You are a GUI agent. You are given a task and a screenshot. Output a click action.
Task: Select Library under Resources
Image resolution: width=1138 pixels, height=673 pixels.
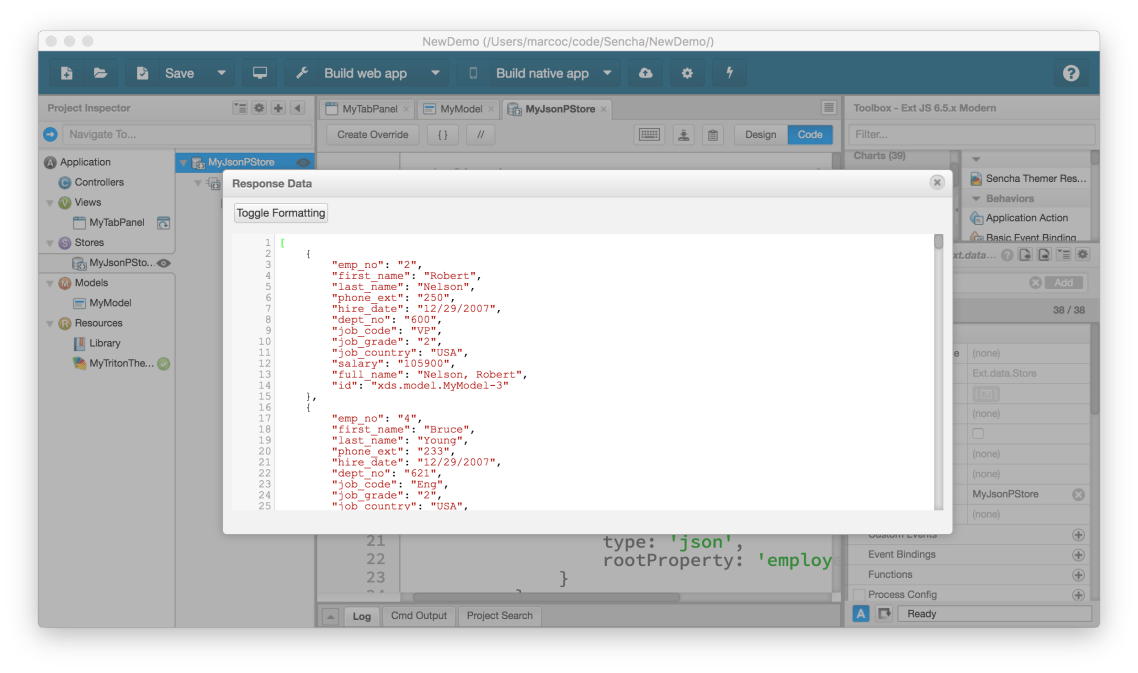[105, 343]
